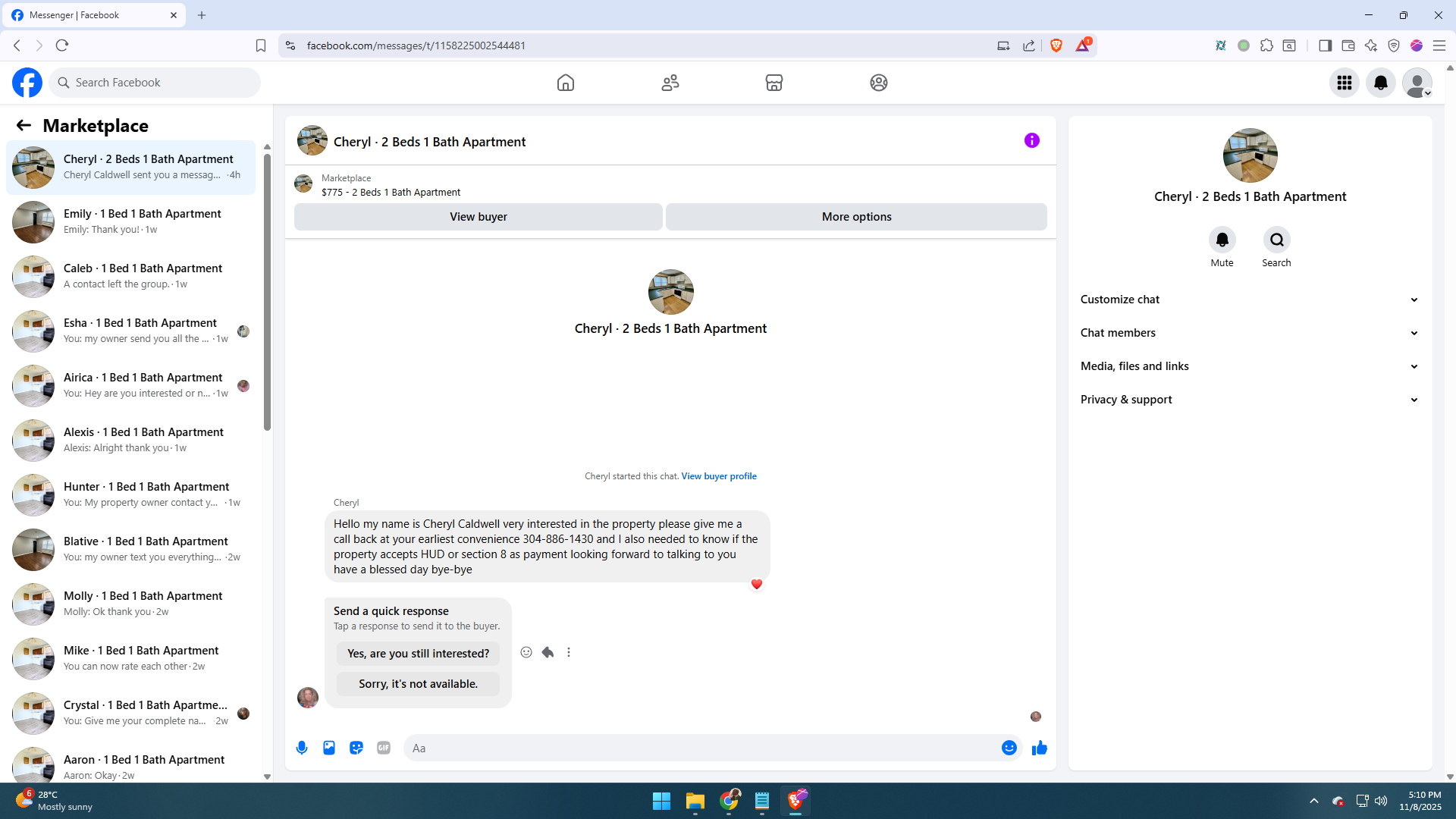This screenshot has height=819, width=1456.
Task: Open Friends tab in top navigation
Action: (x=670, y=83)
